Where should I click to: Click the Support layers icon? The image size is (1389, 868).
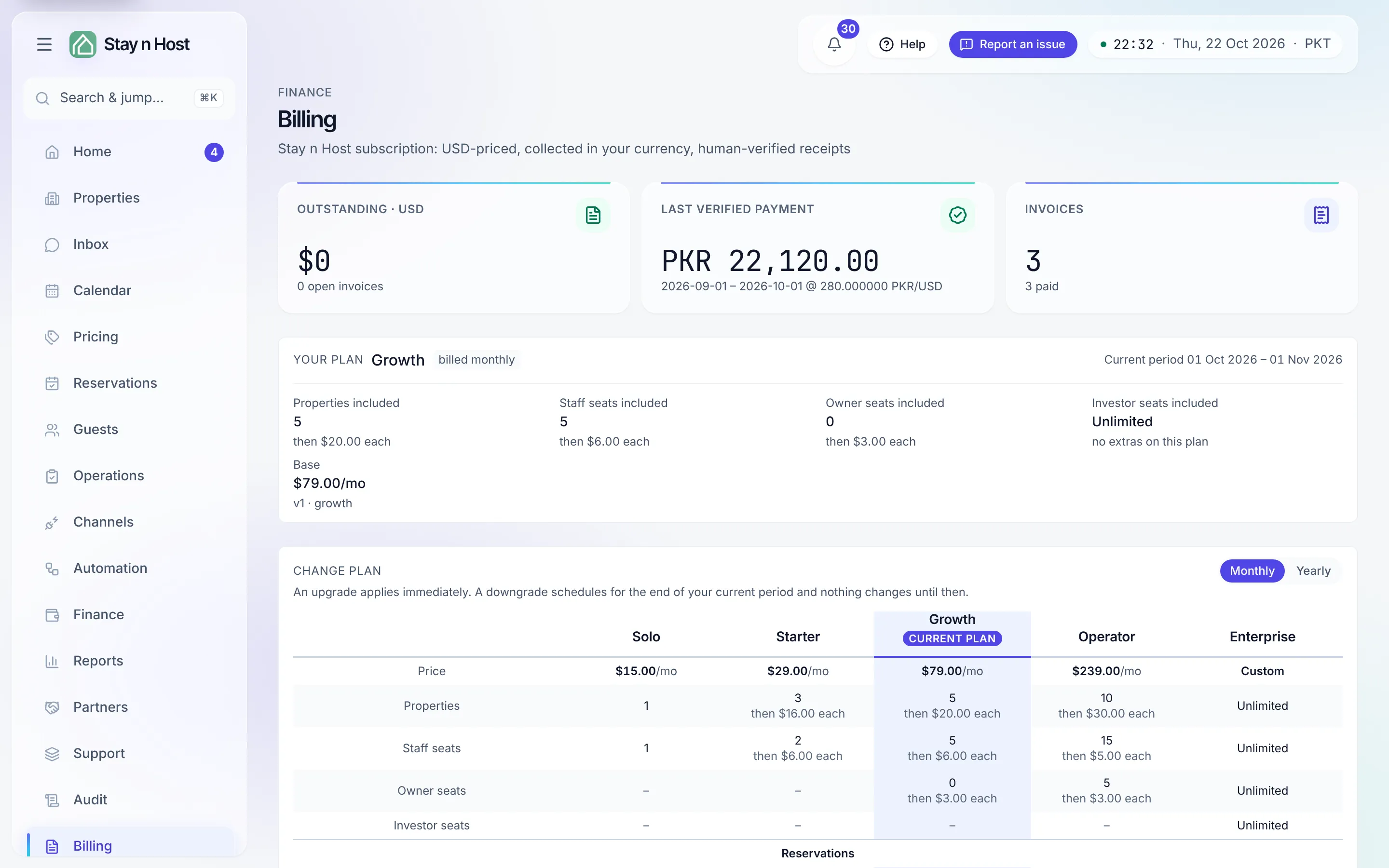tap(52, 754)
